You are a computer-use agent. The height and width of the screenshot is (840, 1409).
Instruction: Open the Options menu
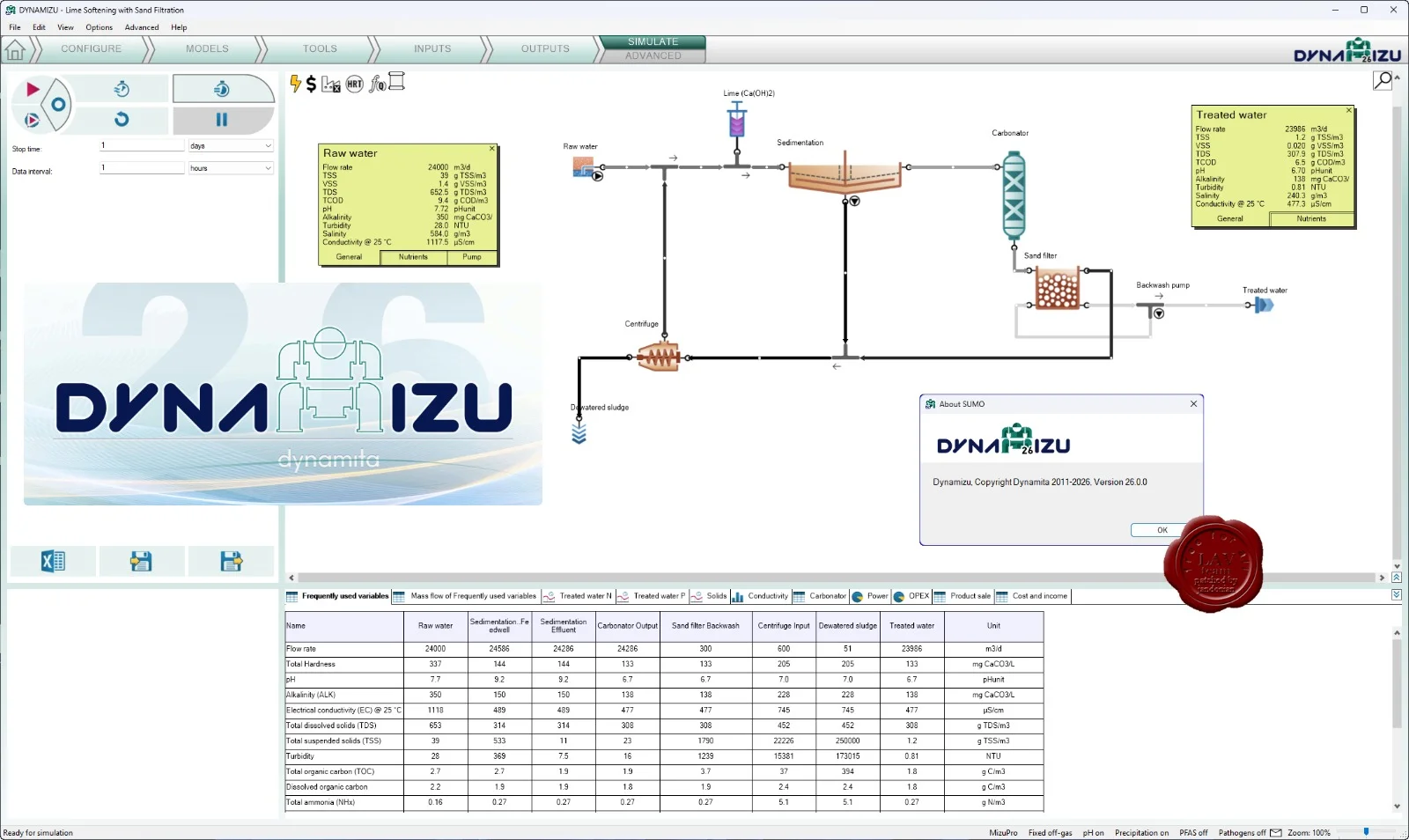click(x=99, y=27)
